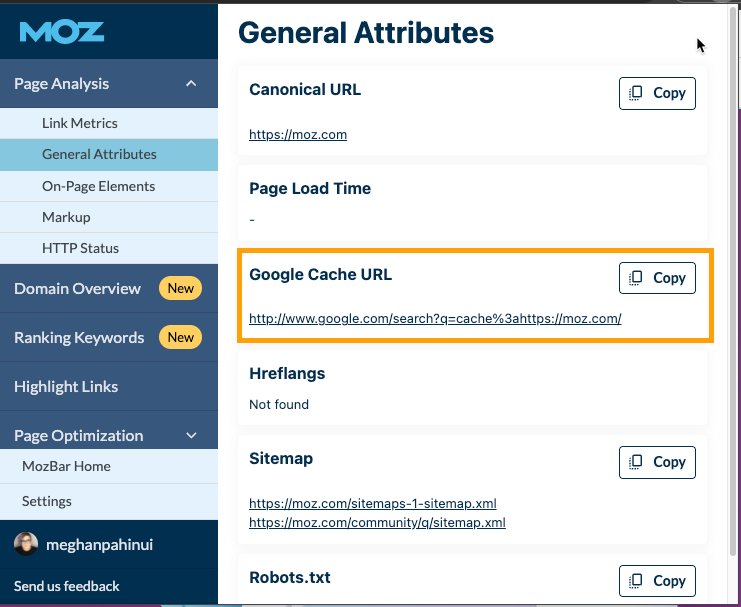Copy the Google Cache URL

[657, 278]
